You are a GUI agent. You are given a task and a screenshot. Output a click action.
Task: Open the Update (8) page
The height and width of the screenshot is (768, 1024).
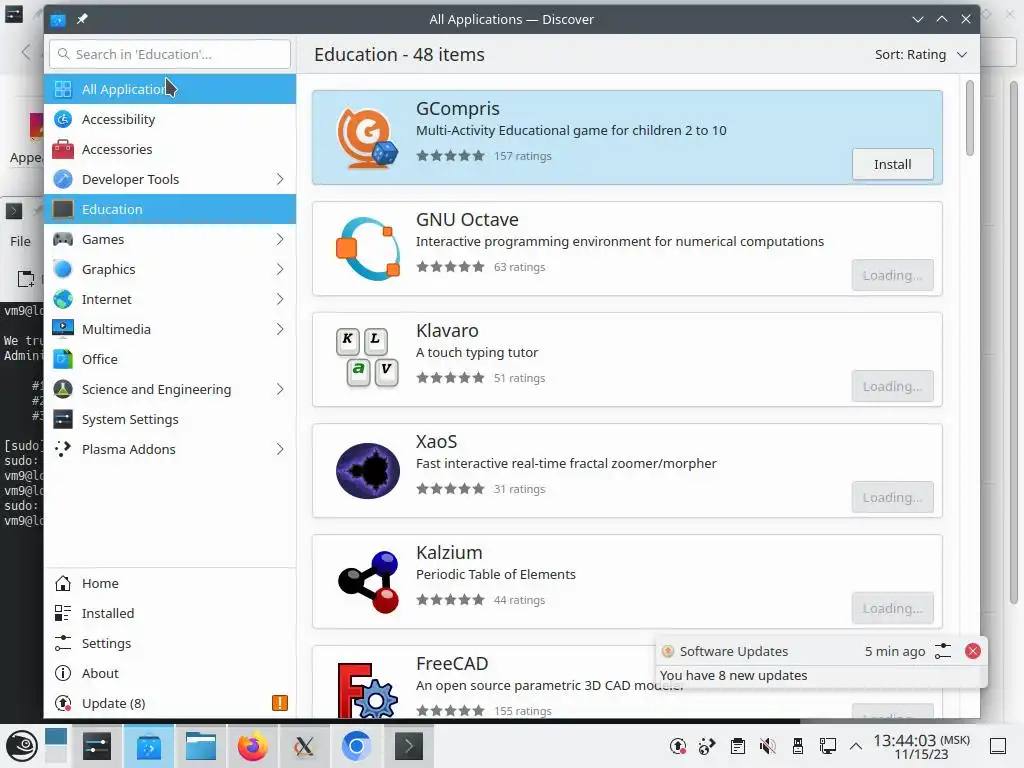point(170,703)
